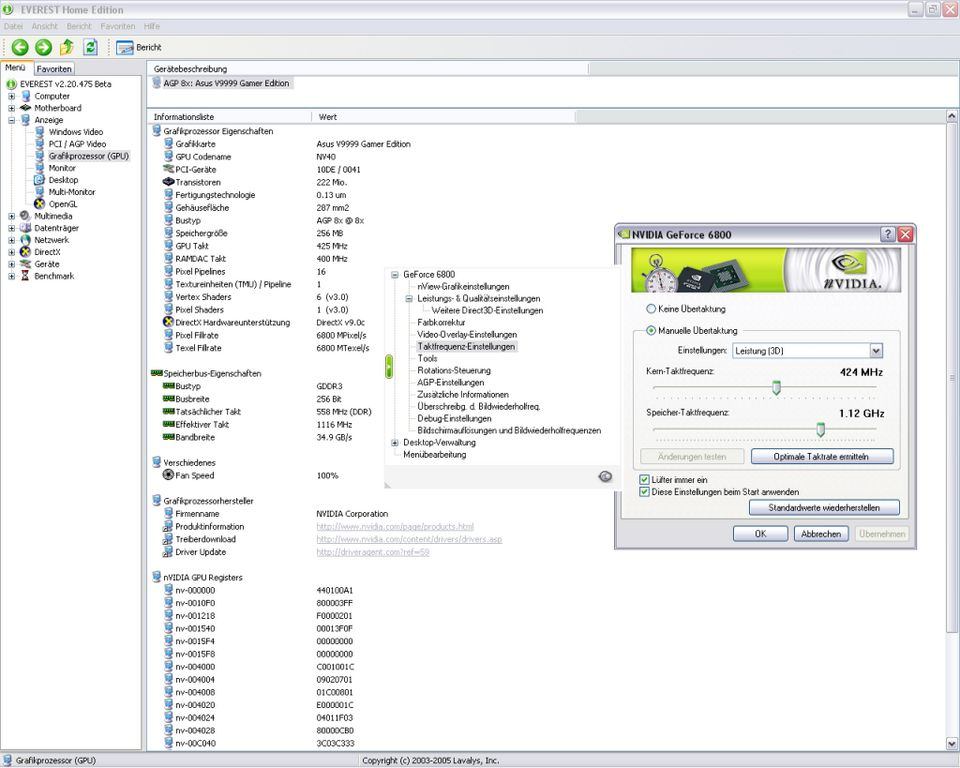Click the green Forward arrow toolbar icon
The width and height of the screenshot is (960, 768).
[43, 47]
